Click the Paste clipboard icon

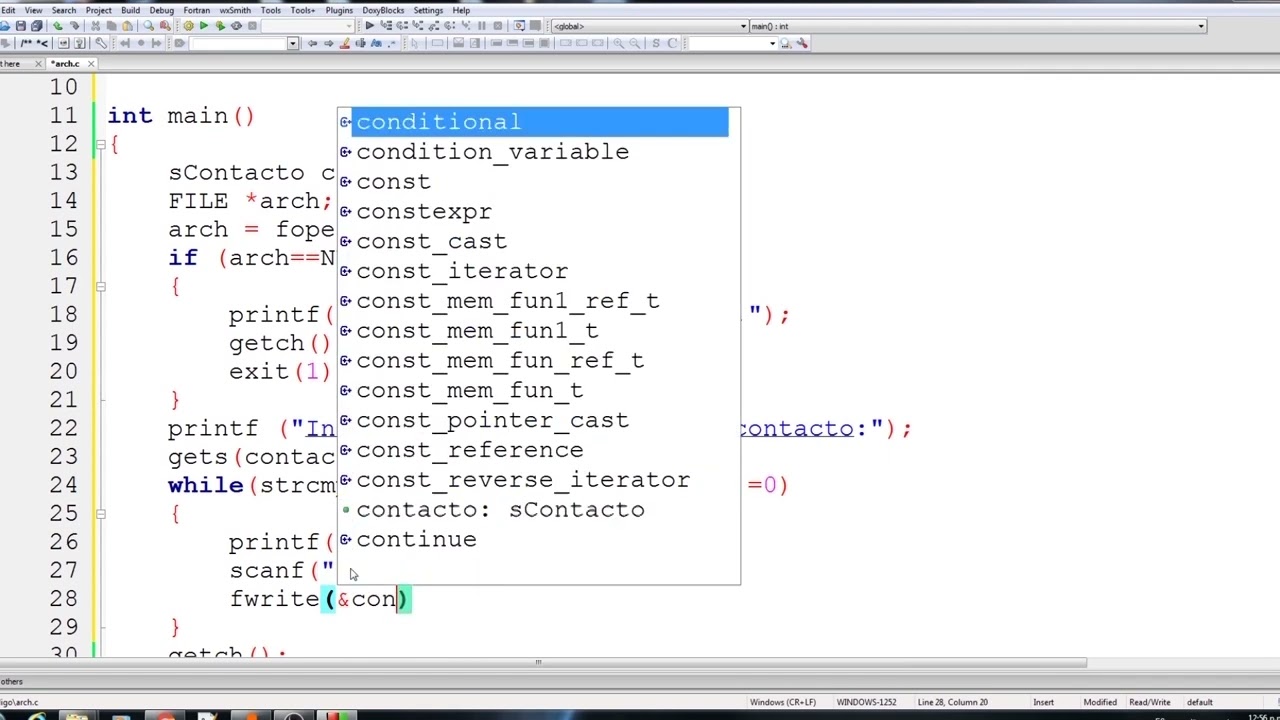pyautogui.click(x=127, y=25)
